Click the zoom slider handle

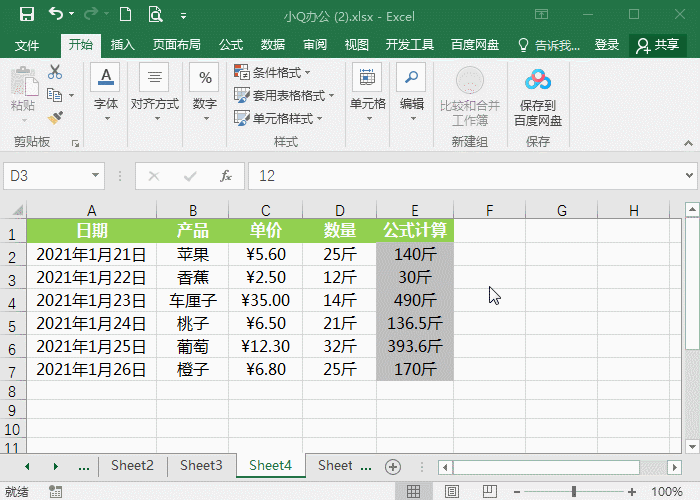pyautogui.click(x=574, y=492)
